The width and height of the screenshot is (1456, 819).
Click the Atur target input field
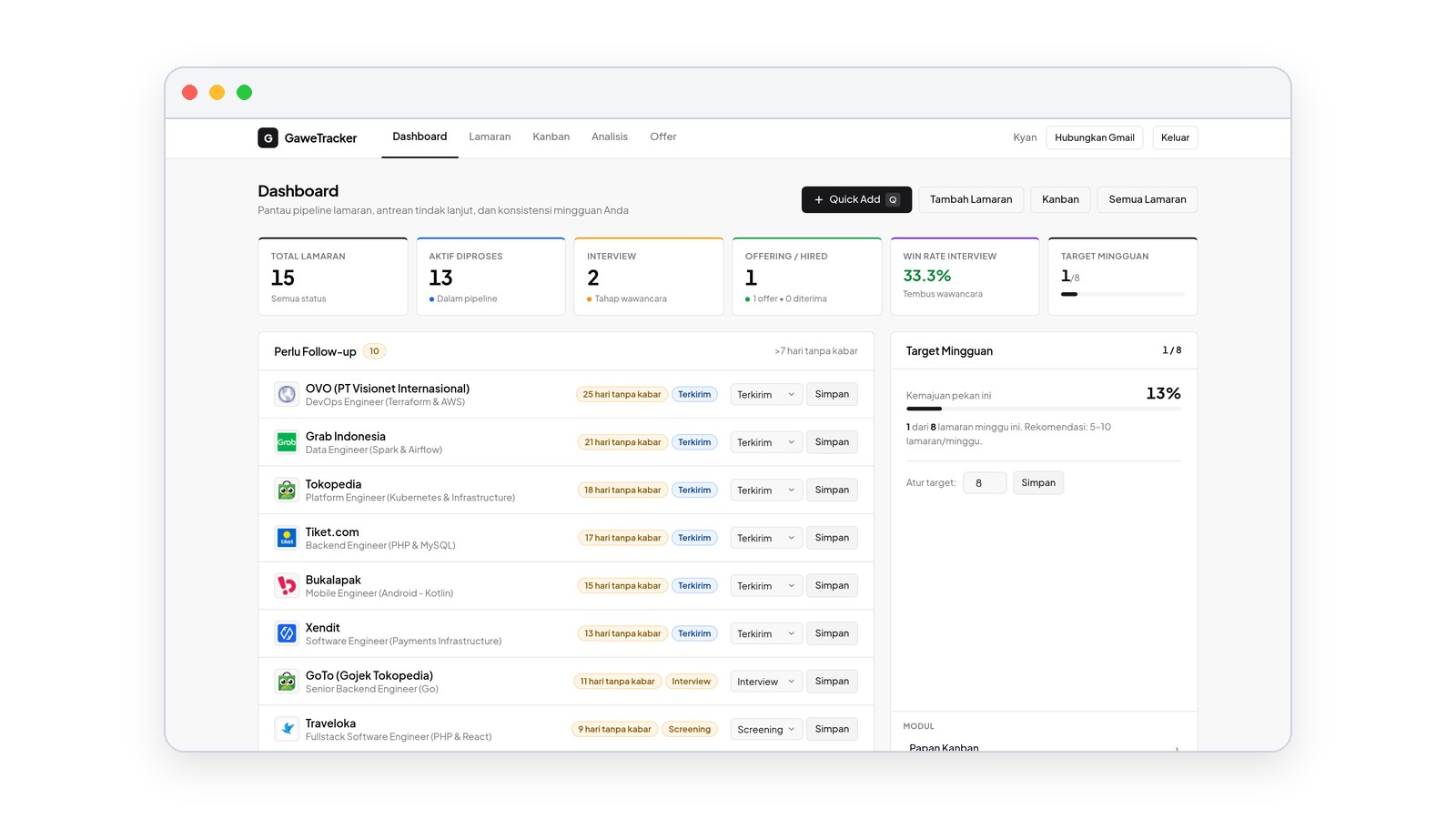click(x=985, y=483)
